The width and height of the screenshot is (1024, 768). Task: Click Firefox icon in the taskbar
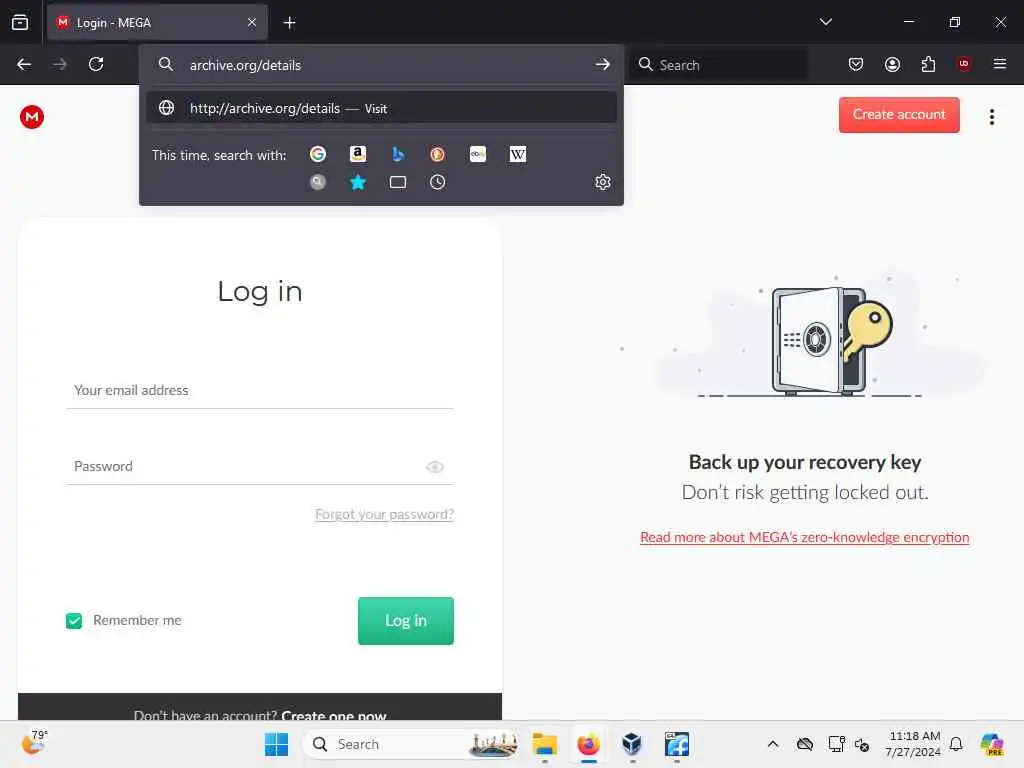[588, 744]
